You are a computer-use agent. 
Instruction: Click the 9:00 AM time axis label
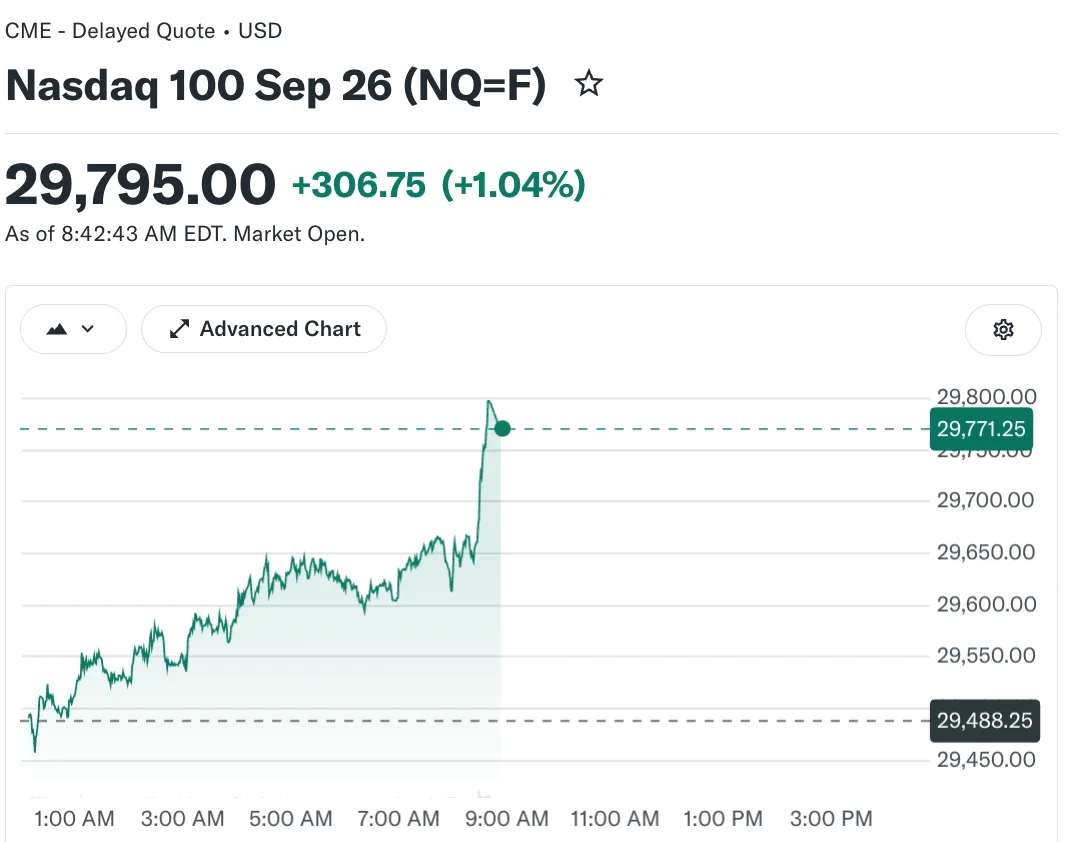tap(507, 818)
